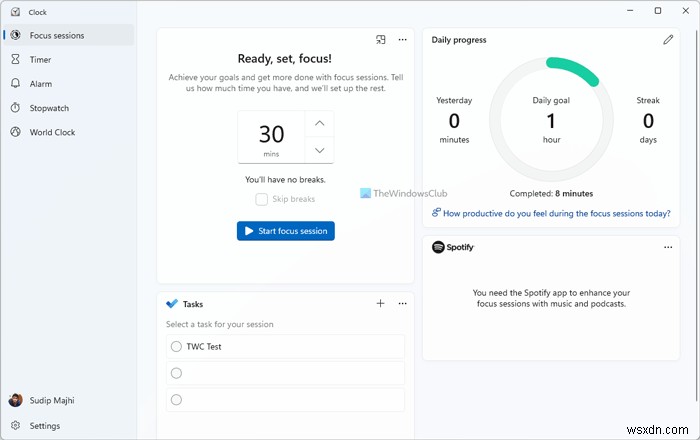This screenshot has width=700, height=440.
Task: Open the productivity feedback link
Action: pos(556,213)
